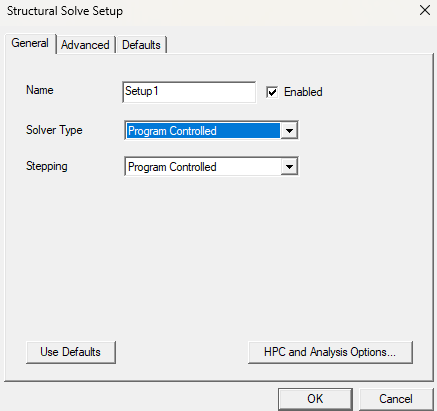Click the Stepping label
This screenshot has height=411, width=437.
click(x=47, y=166)
